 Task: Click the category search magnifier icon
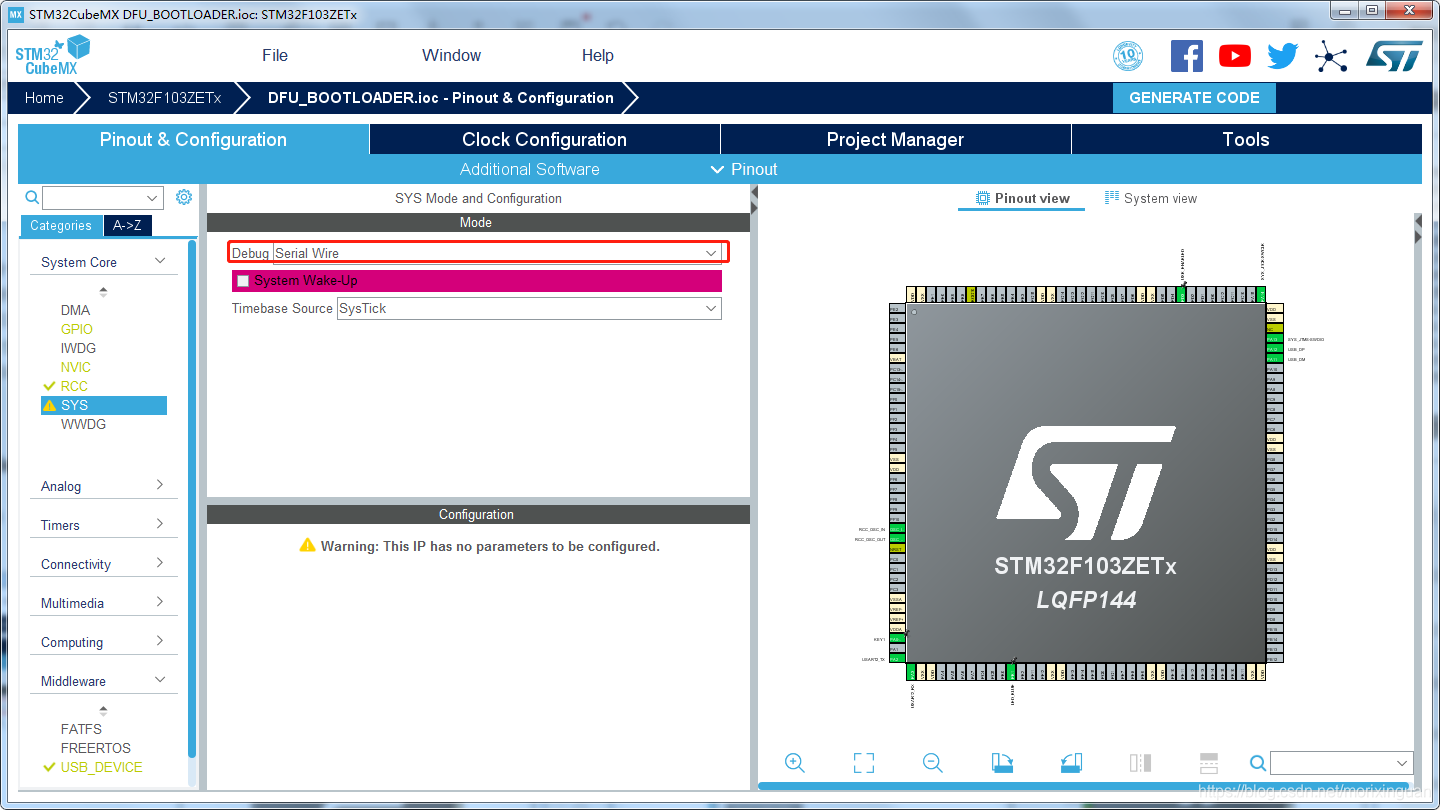click(x=32, y=197)
